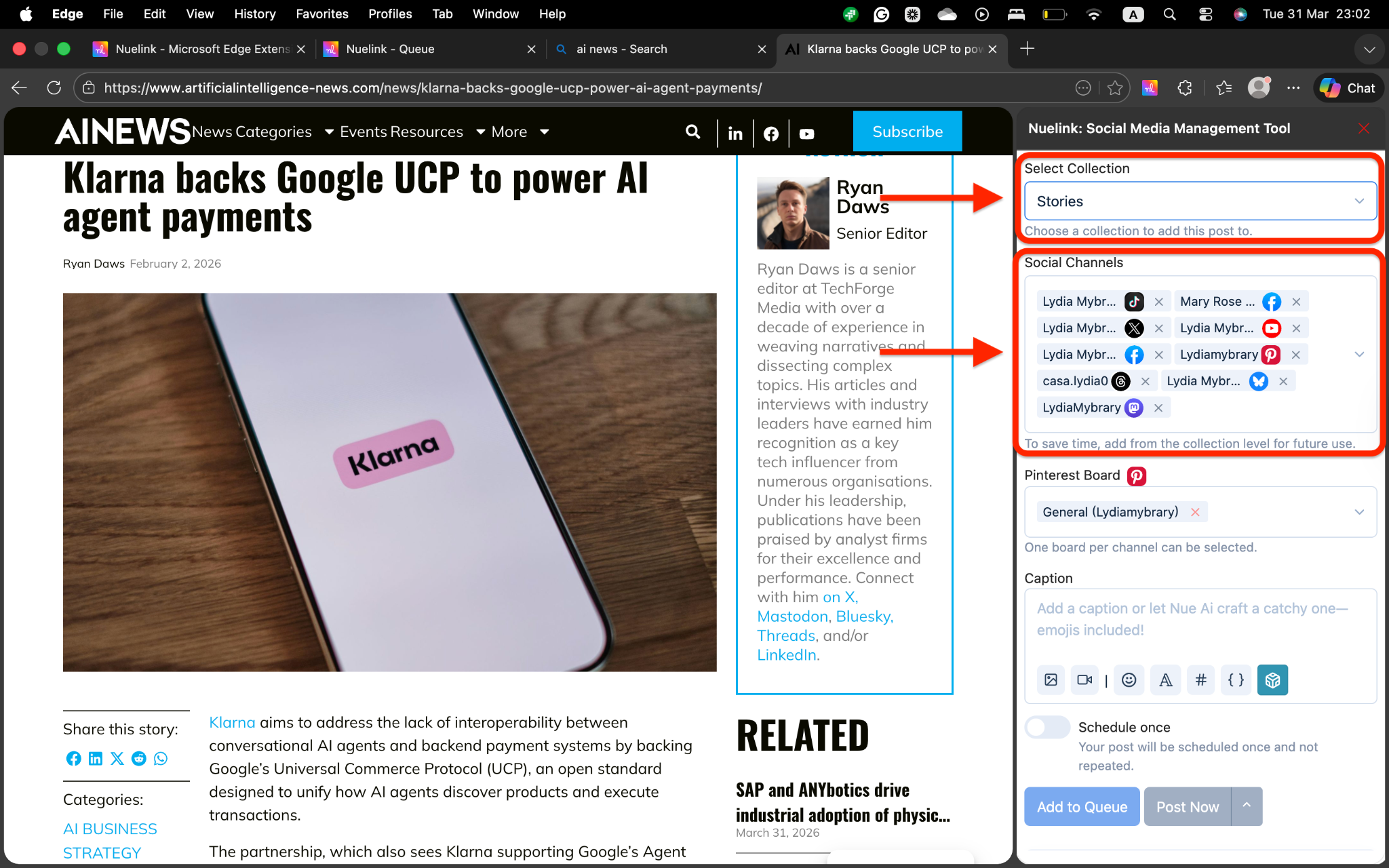Expand the Social Channels dropdown chevron
Image resolution: width=1389 pixels, height=868 pixels.
tap(1359, 354)
